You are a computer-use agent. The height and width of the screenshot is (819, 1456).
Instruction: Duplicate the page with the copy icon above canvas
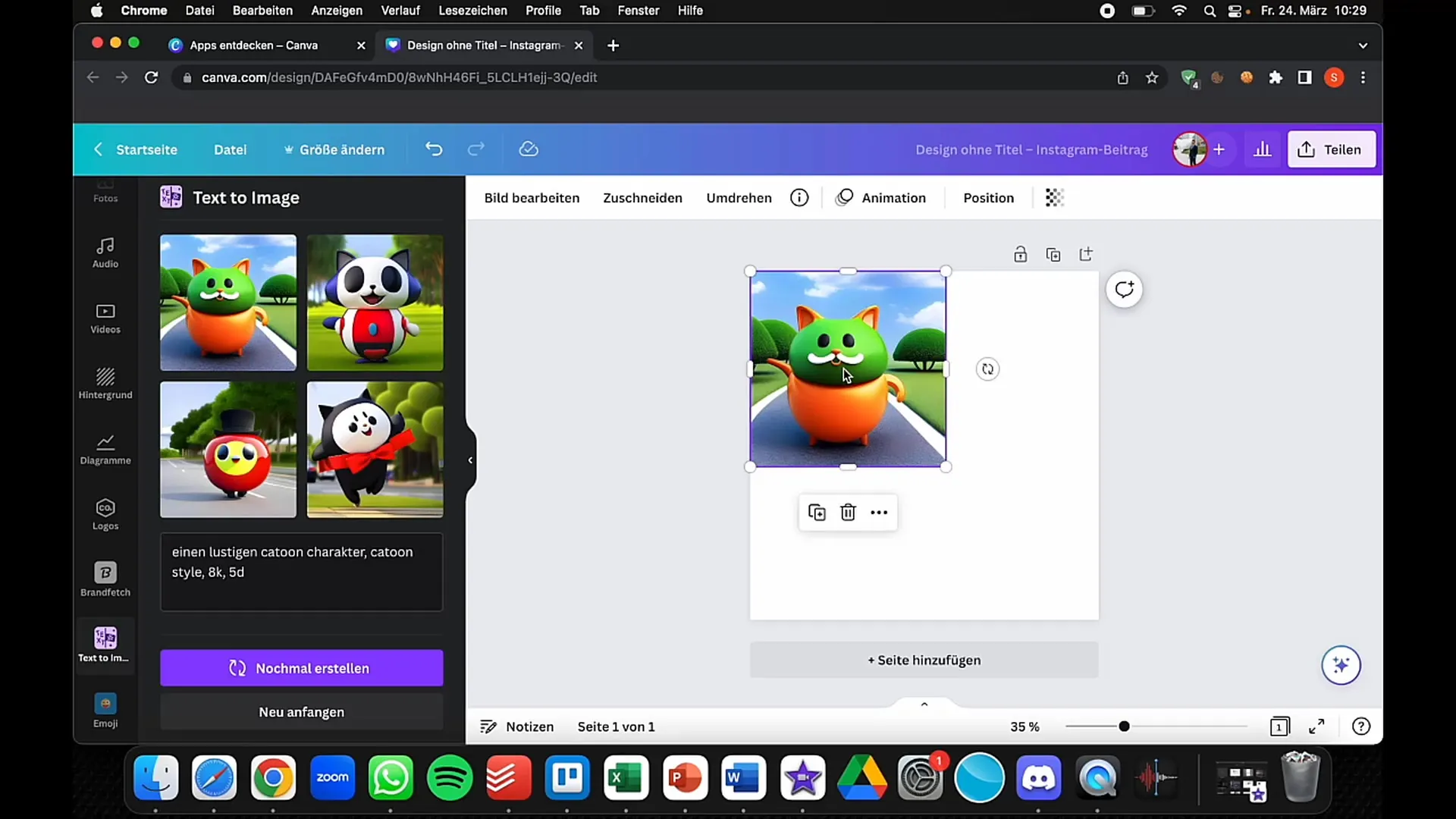1053,255
